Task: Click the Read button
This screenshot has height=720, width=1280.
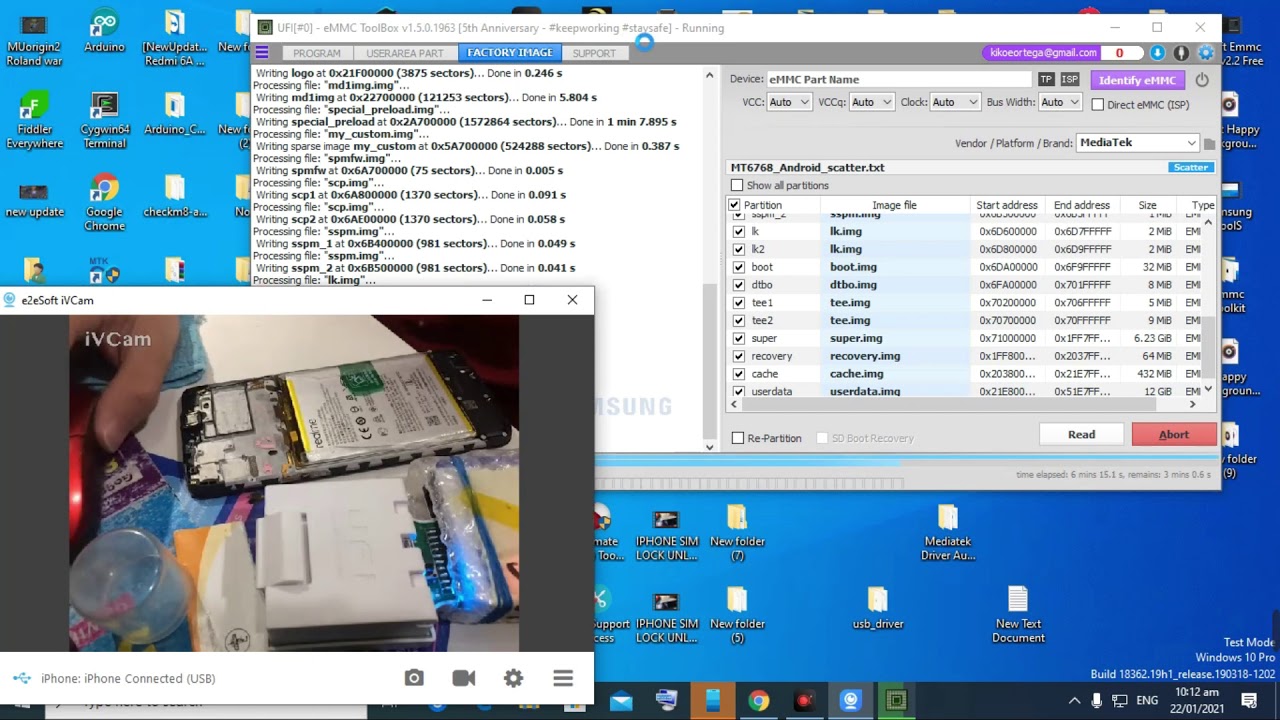Action: [1081, 434]
